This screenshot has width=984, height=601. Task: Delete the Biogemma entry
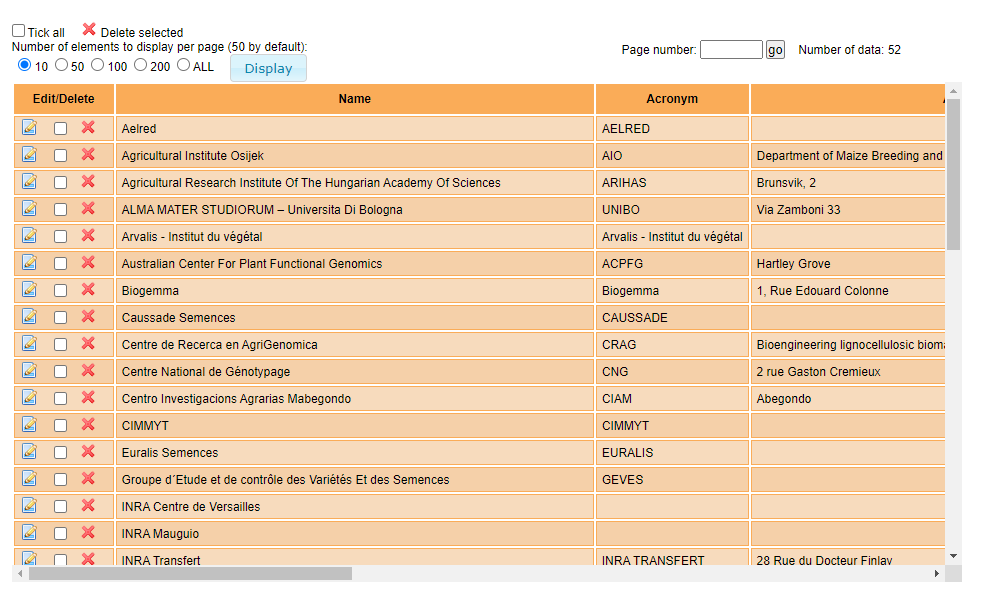88,289
